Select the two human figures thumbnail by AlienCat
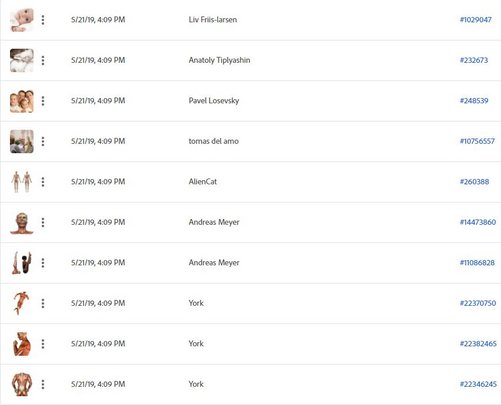Viewport: 501px width, 405px height. [x=22, y=182]
